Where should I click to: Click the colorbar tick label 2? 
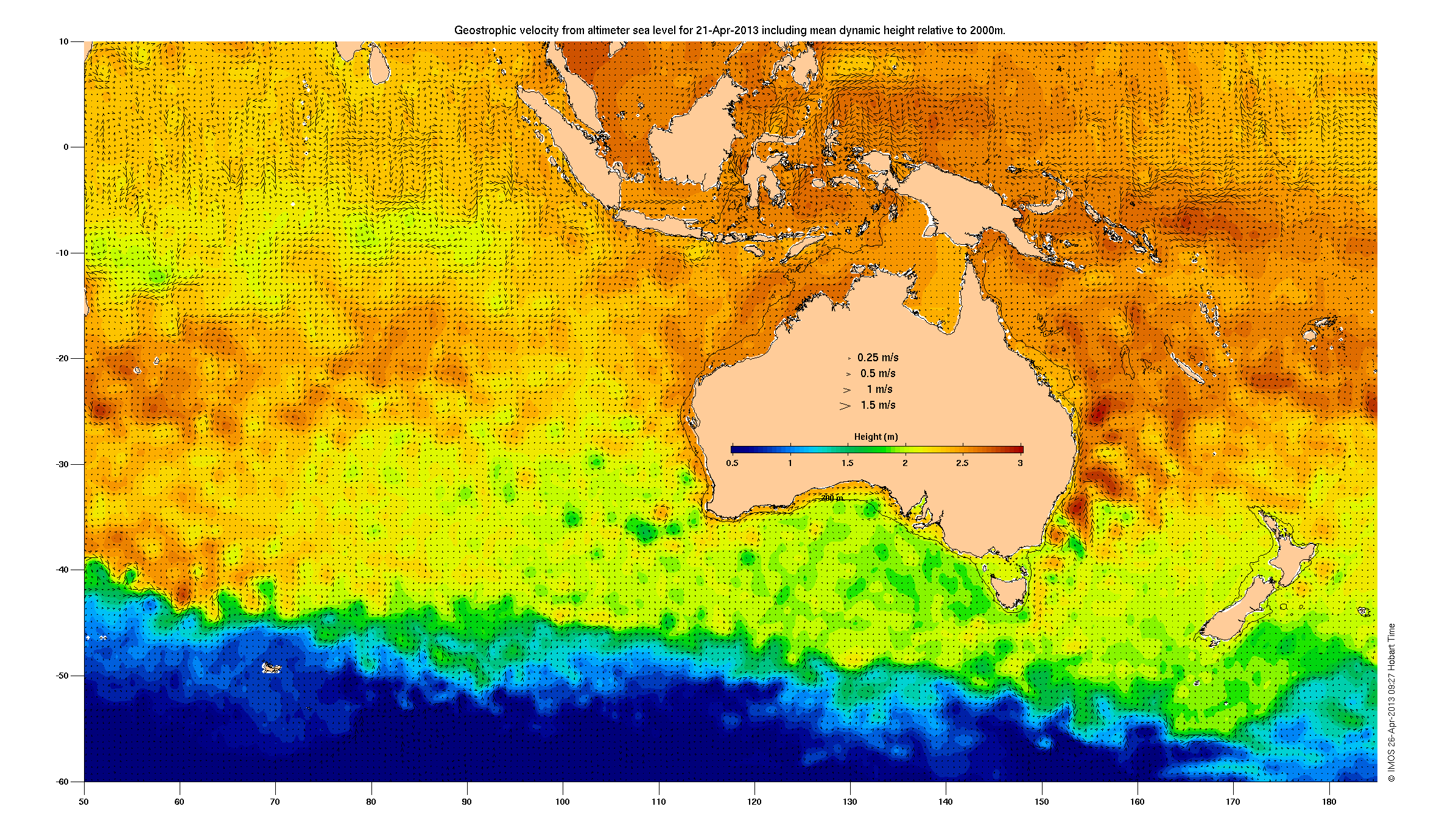click(x=905, y=463)
